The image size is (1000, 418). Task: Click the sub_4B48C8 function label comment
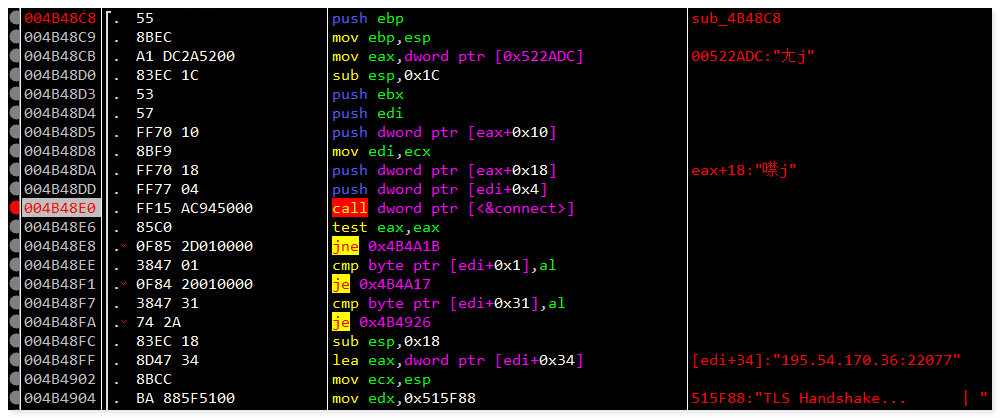[736, 18]
